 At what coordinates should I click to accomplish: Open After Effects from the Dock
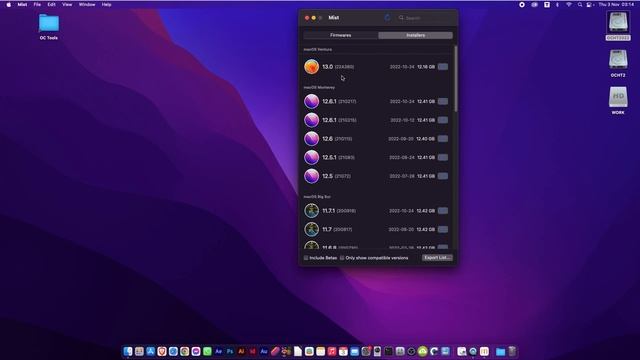(218, 351)
